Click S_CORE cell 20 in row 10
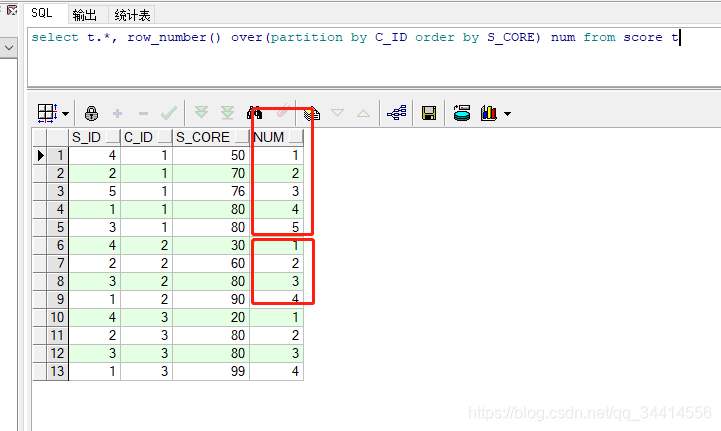 click(x=211, y=317)
